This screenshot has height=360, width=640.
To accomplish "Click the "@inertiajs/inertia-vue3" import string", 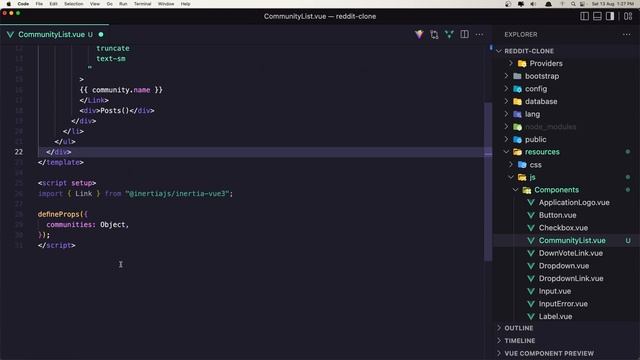I will point(178,193).
